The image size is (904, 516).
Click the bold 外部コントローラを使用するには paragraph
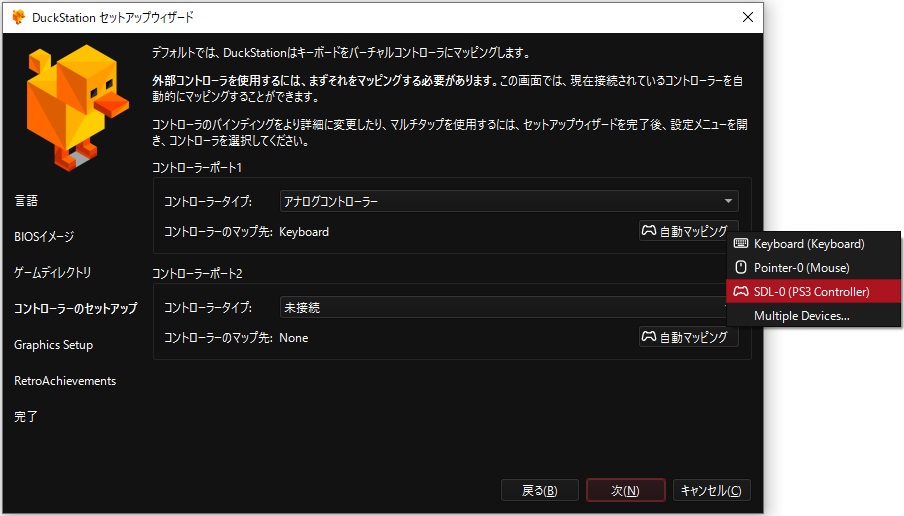pyautogui.click(x=447, y=88)
